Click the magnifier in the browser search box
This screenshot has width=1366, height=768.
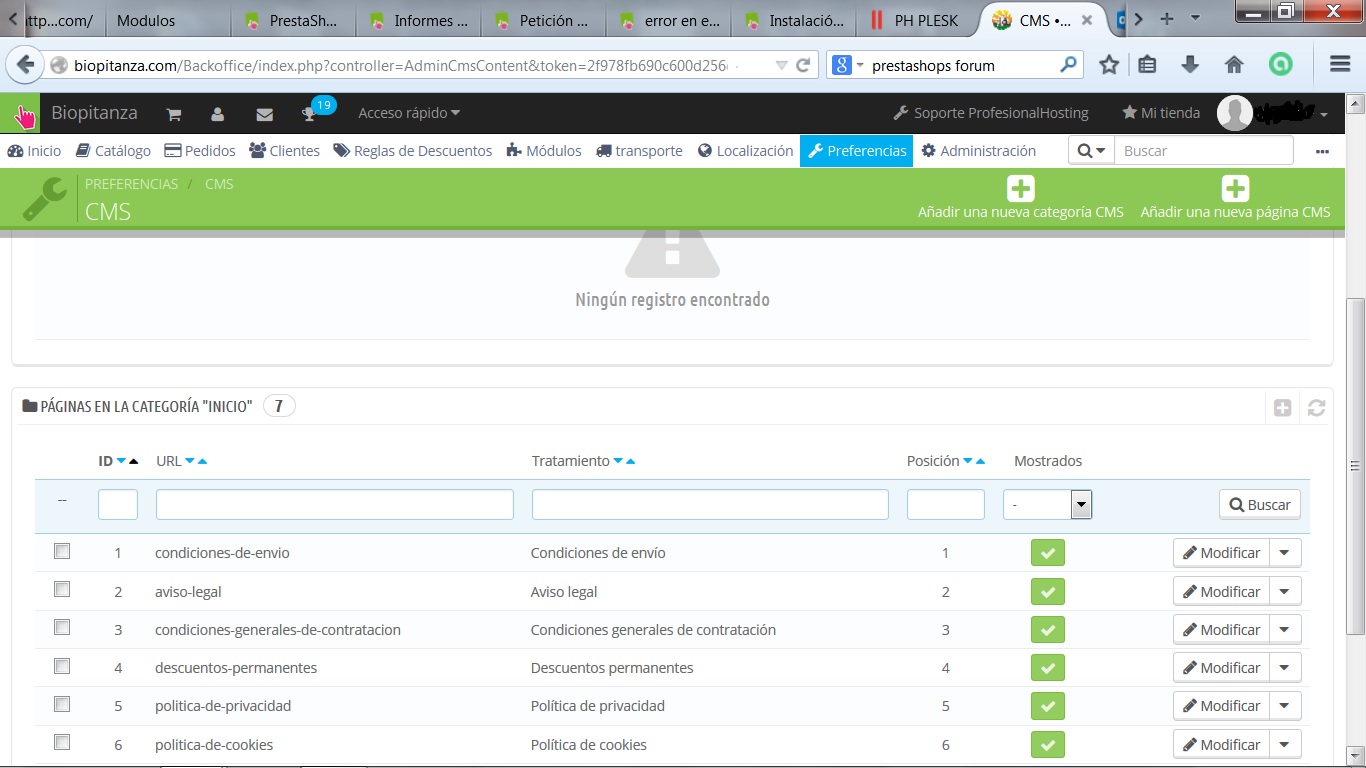(1069, 65)
